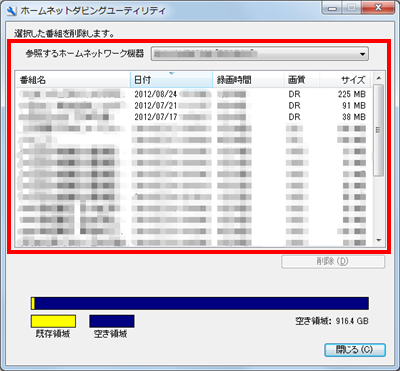Sort programs by サイズ column
400x371 pixels.
pos(345,80)
